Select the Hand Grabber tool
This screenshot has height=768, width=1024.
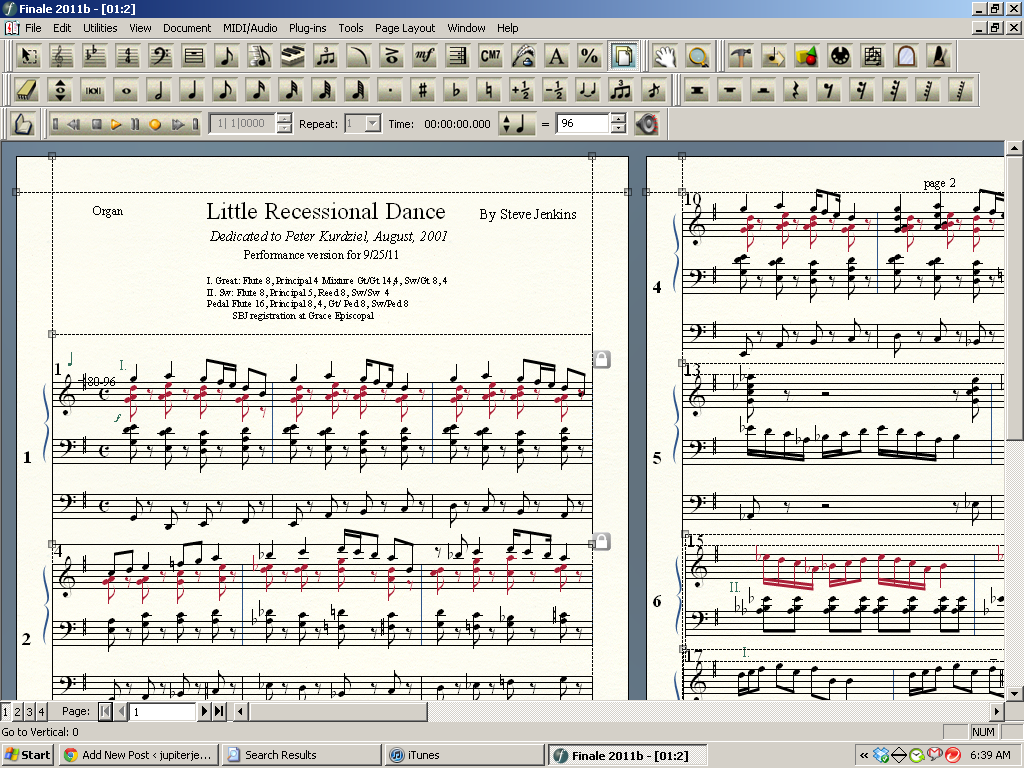pos(664,57)
